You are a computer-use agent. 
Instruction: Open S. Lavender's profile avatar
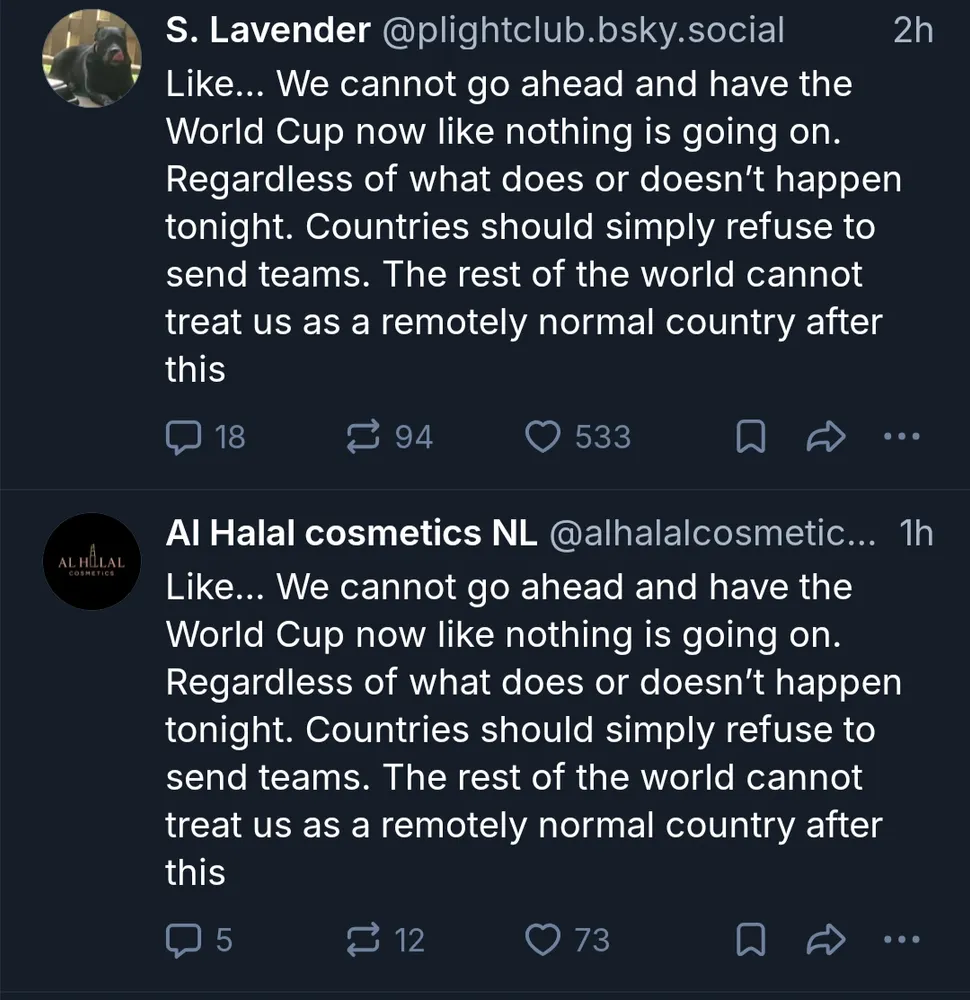(91, 60)
